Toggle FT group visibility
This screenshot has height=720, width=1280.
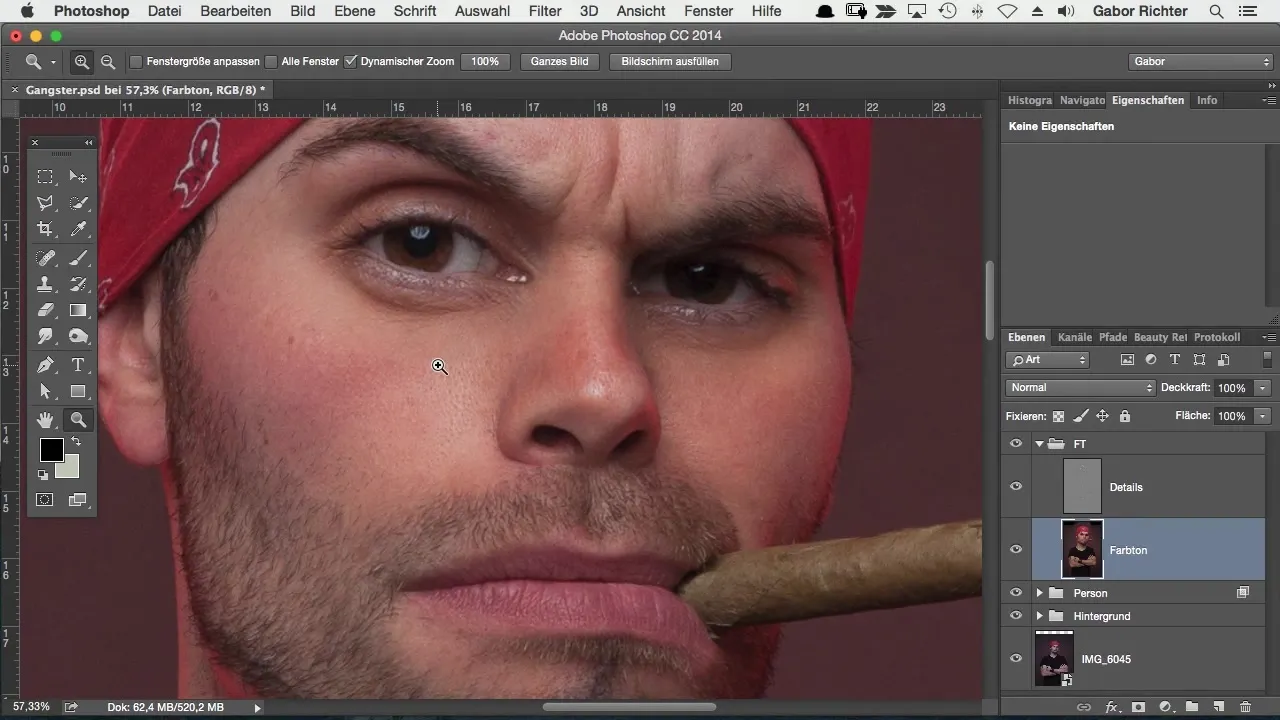(x=1016, y=444)
